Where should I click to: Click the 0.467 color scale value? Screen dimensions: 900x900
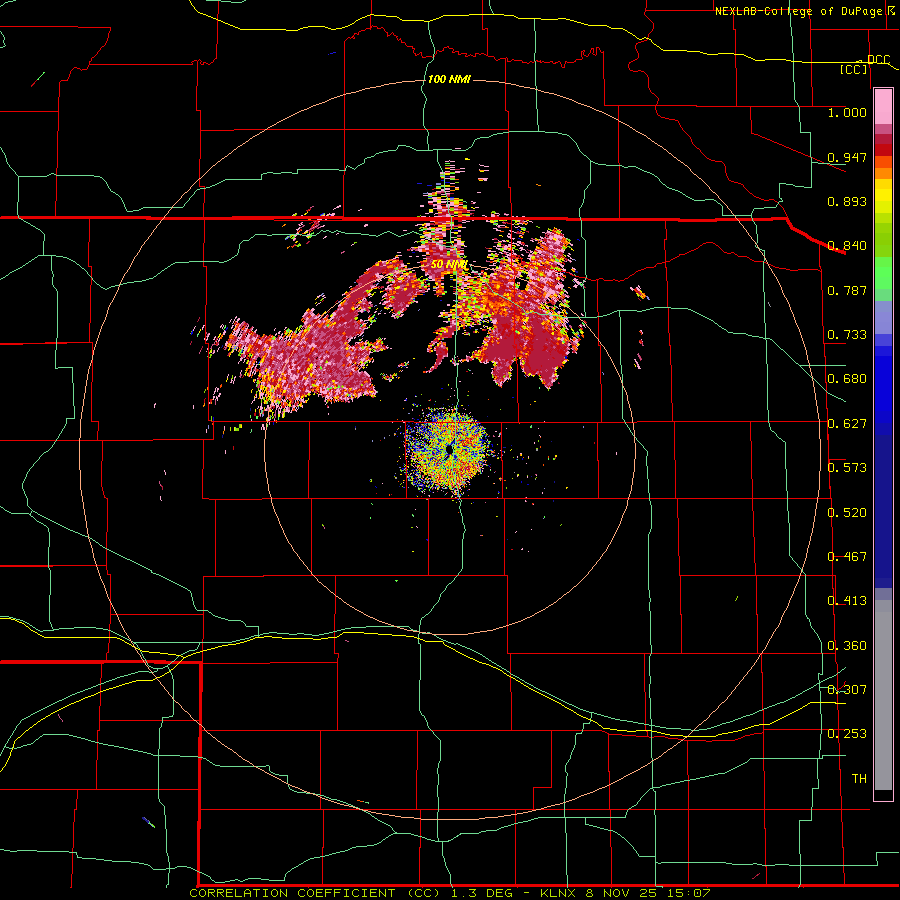coord(847,557)
